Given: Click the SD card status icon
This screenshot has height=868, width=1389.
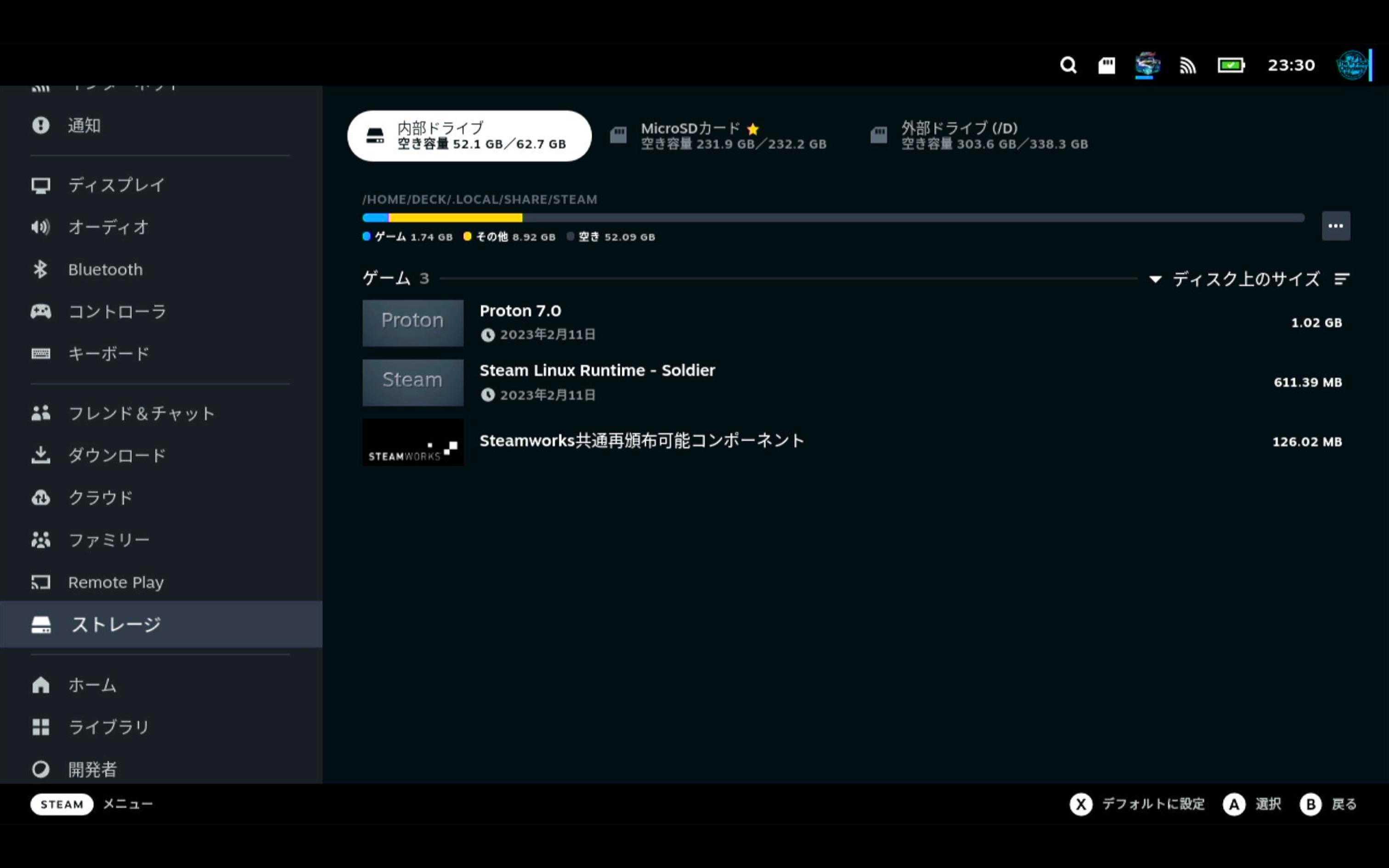Looking at the screenshot, I should 1107,65.
